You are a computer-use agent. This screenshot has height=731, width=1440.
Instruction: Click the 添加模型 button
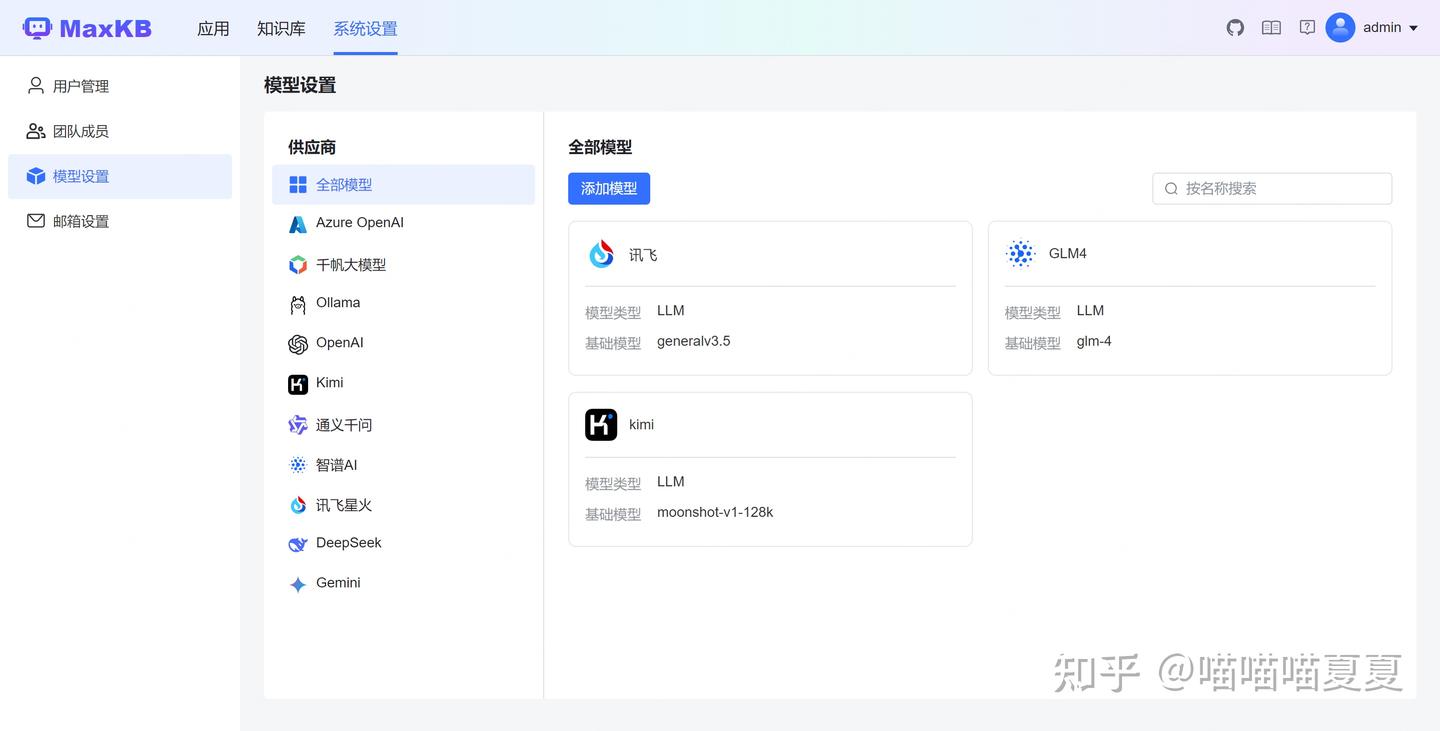[609, 188]
